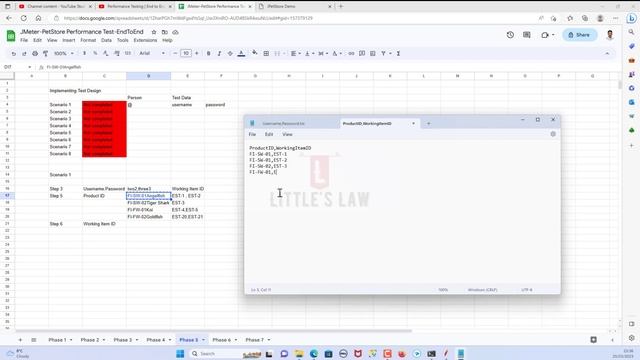Star the JMeter-PetStore spreadsheet
Viewport: 640px width, 360px height.
point(153,32)
